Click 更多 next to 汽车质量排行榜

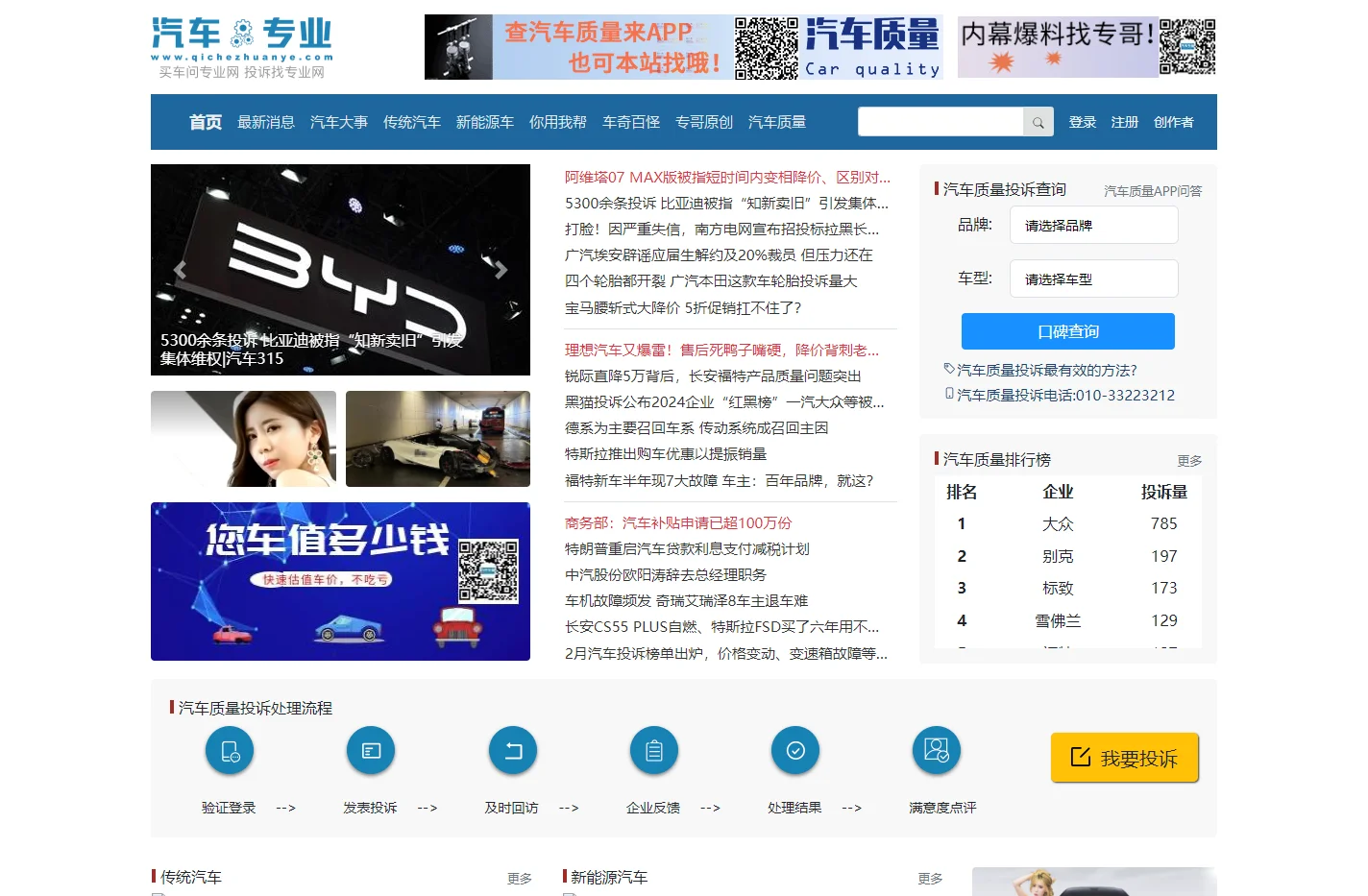(x=1190, y=461)
